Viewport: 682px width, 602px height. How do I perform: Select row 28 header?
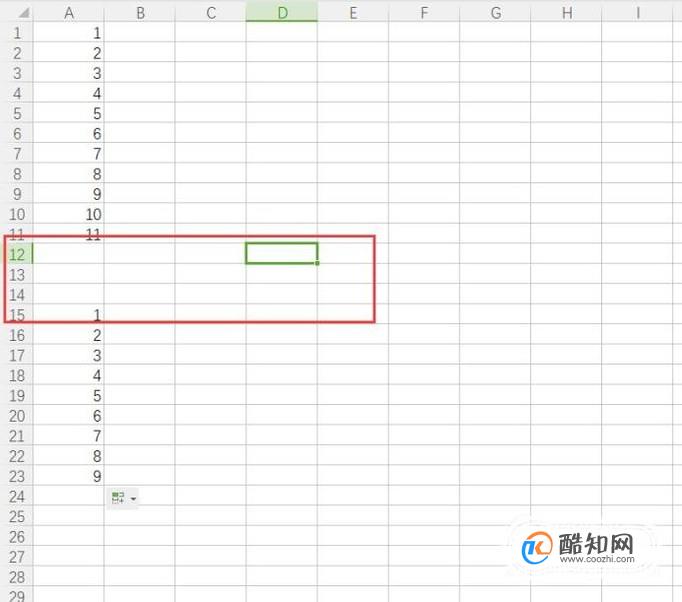click(x=17, y=577)
